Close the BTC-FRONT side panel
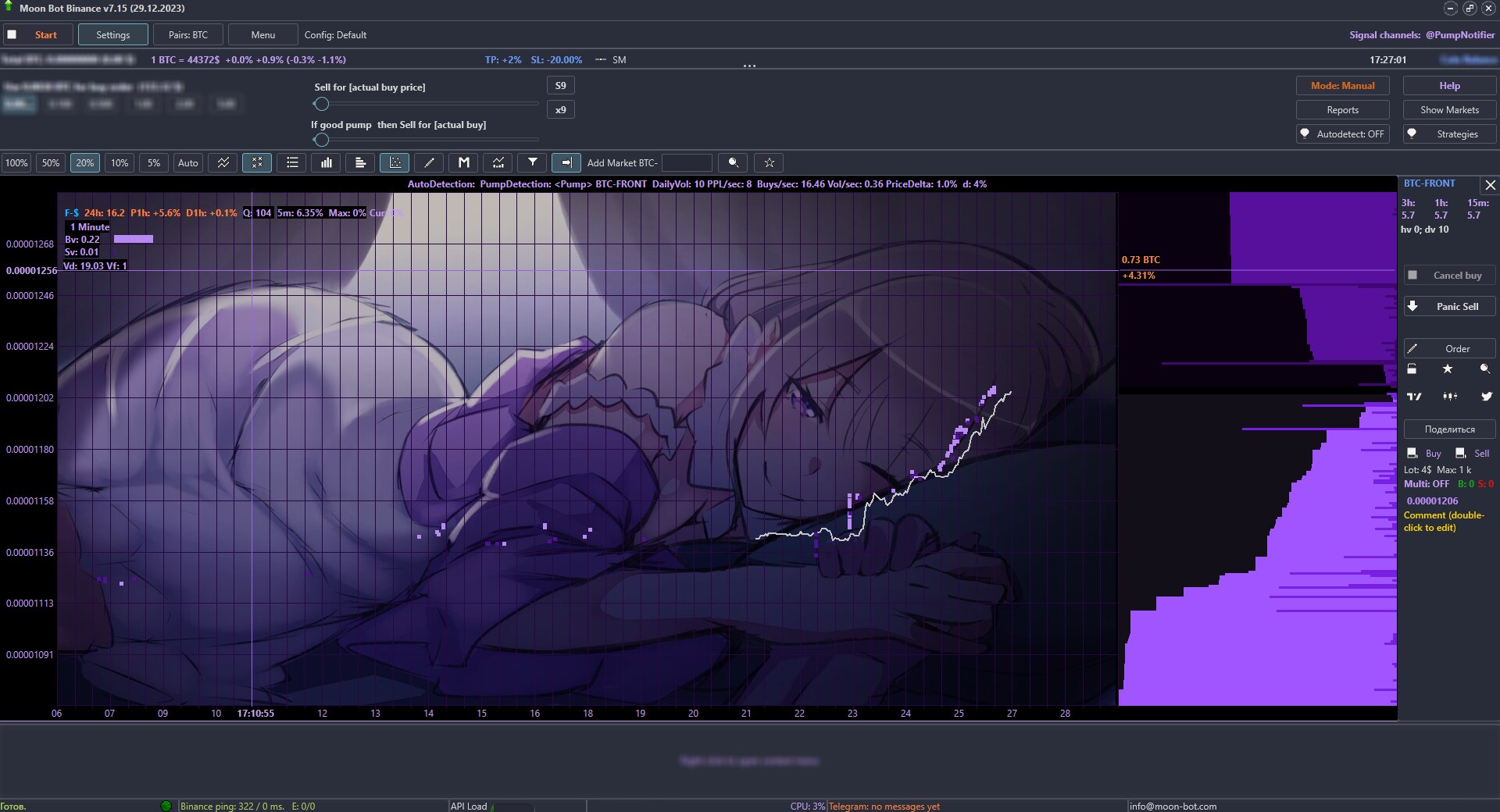The height and width of the screenshot is (812, 1500). [1490, 185]
